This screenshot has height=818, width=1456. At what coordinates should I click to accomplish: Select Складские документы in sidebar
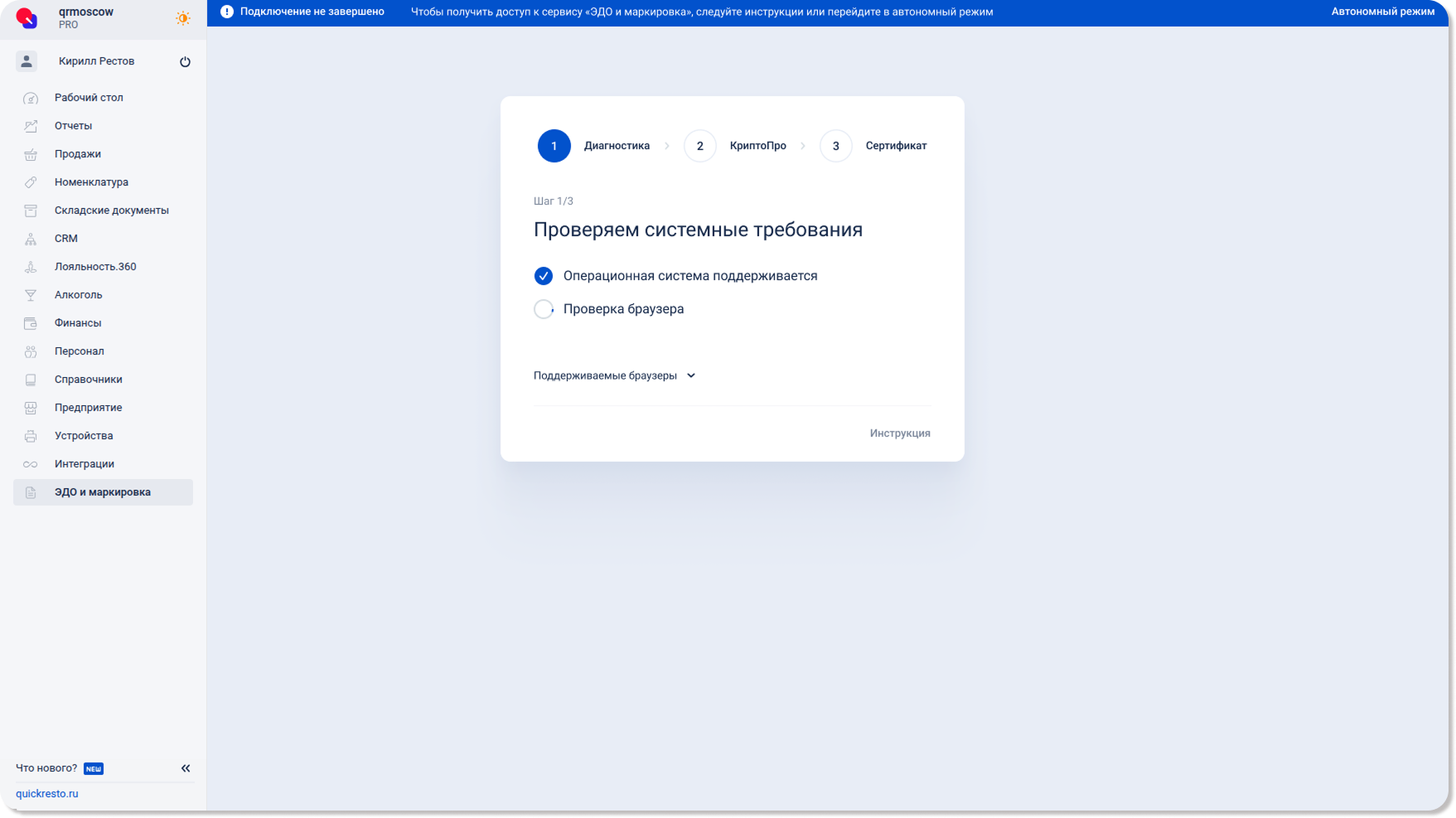click(x=111, y=211)
